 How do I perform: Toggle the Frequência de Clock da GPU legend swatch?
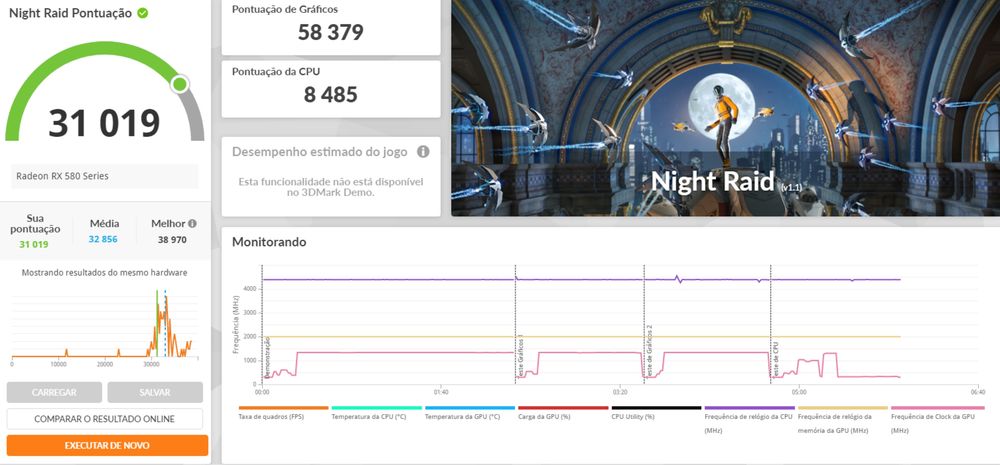tap(938, 408)
